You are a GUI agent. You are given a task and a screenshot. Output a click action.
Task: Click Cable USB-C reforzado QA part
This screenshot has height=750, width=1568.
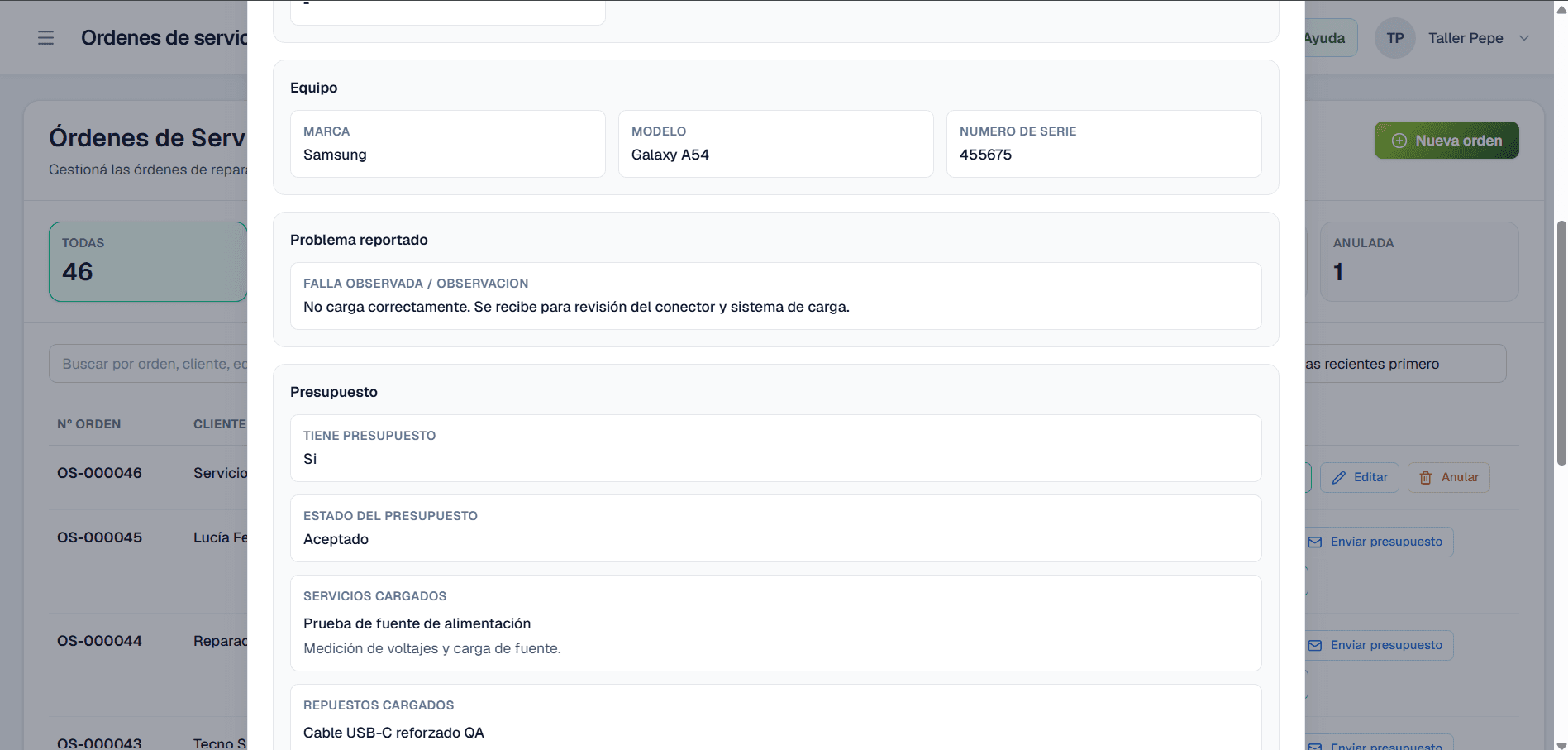[393, 733]
